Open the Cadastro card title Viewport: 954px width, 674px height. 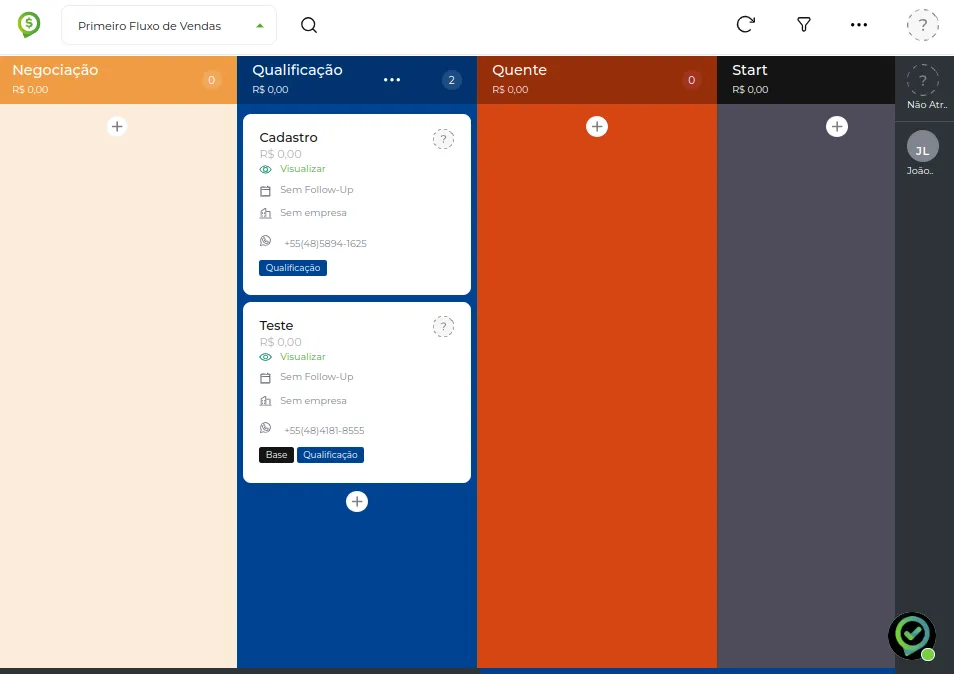tap(288, 137)
